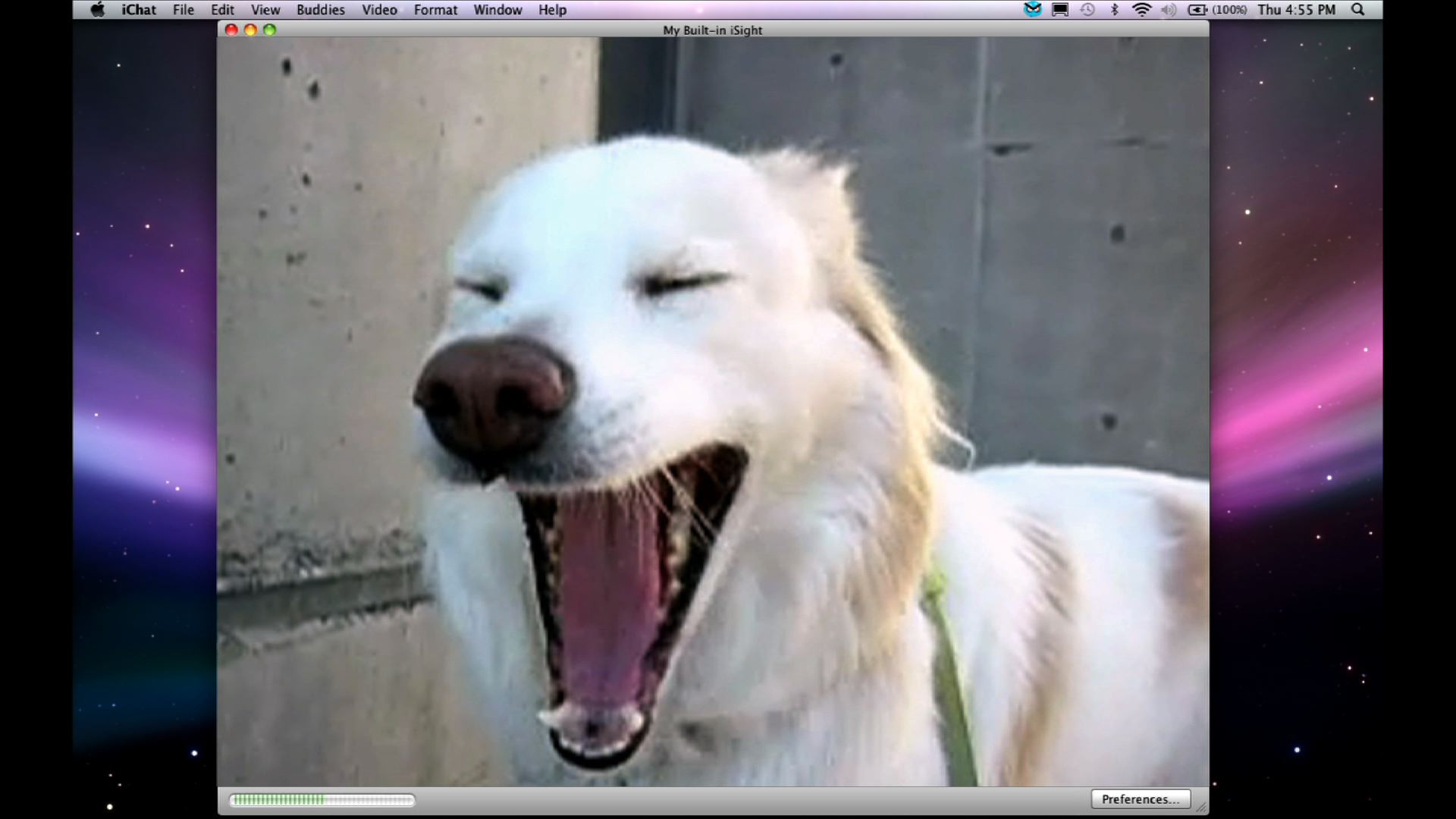Open the Video menu
Image resolution: width=1456 pixels, height=819 pixels.
coord(379,10)
